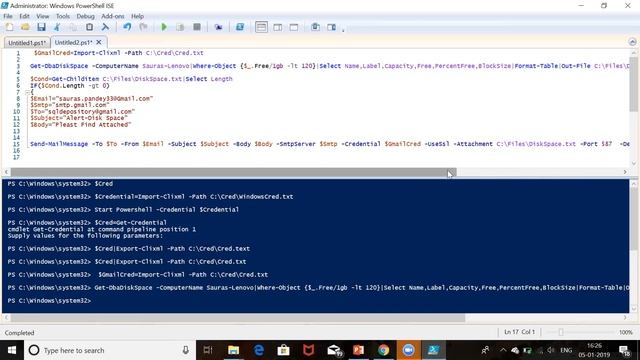
Task: Click the console pane horizontal scrollbar thumb
Action: click(x=238, y=318)
